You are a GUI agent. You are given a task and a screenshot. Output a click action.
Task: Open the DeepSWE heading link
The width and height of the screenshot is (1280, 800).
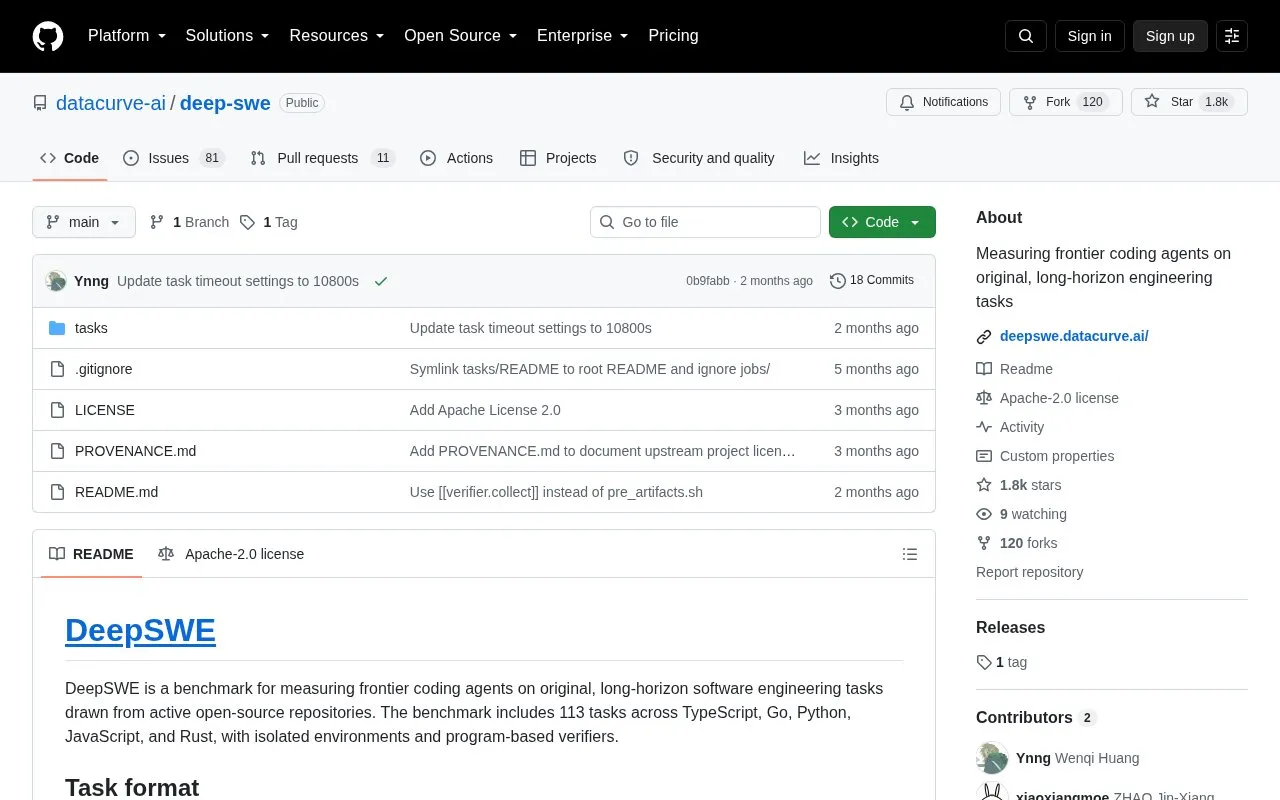point(140,630)
